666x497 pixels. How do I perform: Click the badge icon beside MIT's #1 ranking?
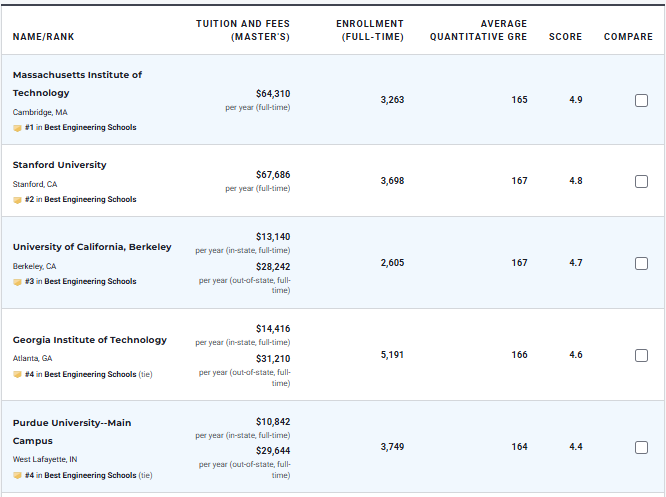pos(17,128)
